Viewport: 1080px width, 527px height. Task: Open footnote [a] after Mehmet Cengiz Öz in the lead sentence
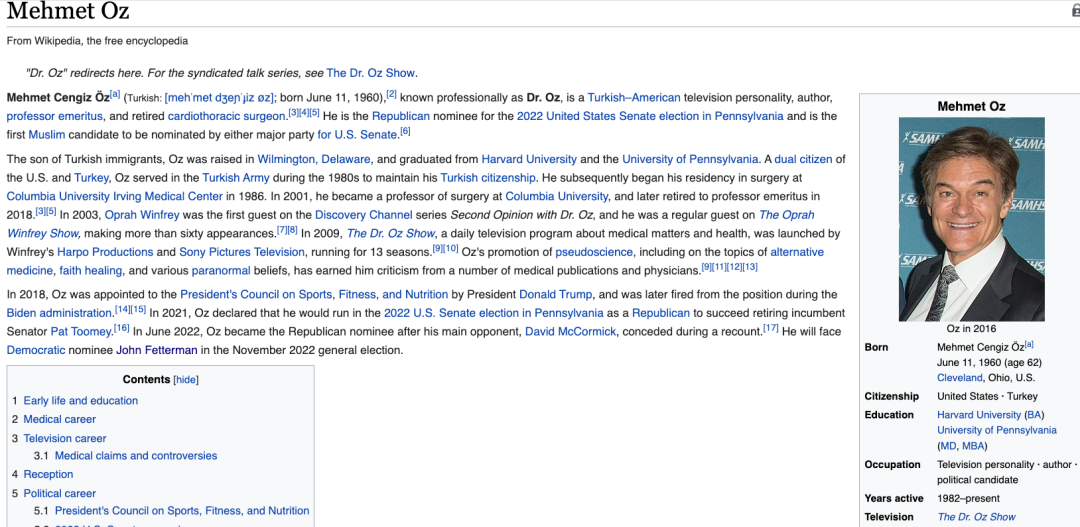pos(115,94)
